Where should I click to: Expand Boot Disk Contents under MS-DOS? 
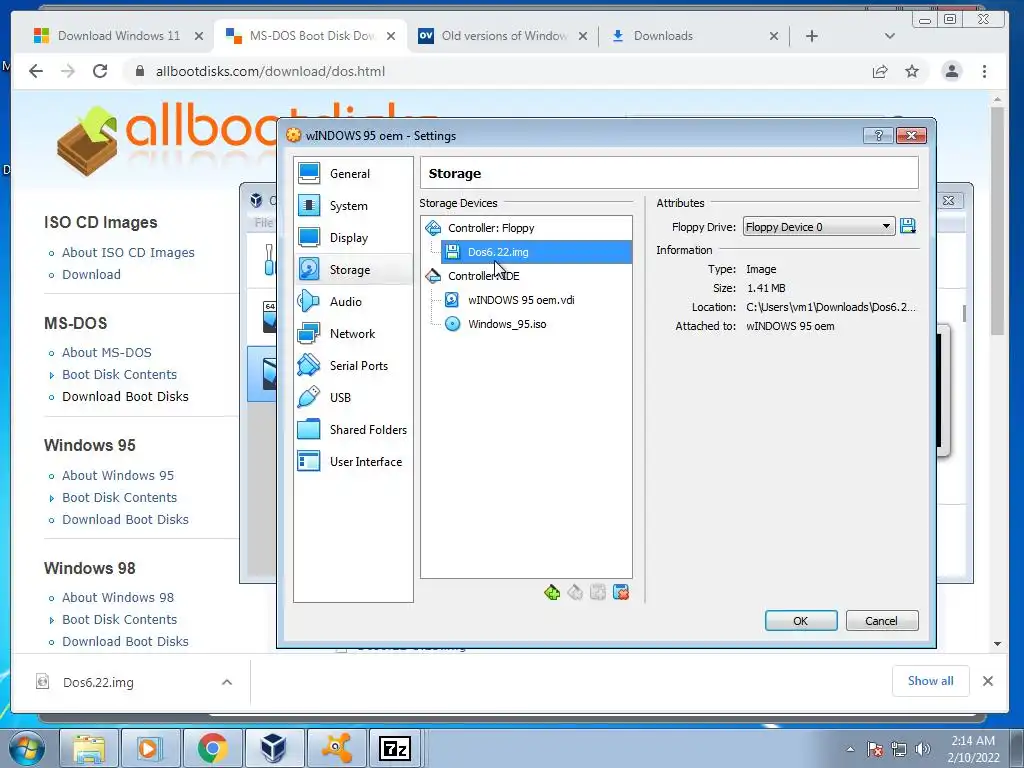tap(120, 375)
